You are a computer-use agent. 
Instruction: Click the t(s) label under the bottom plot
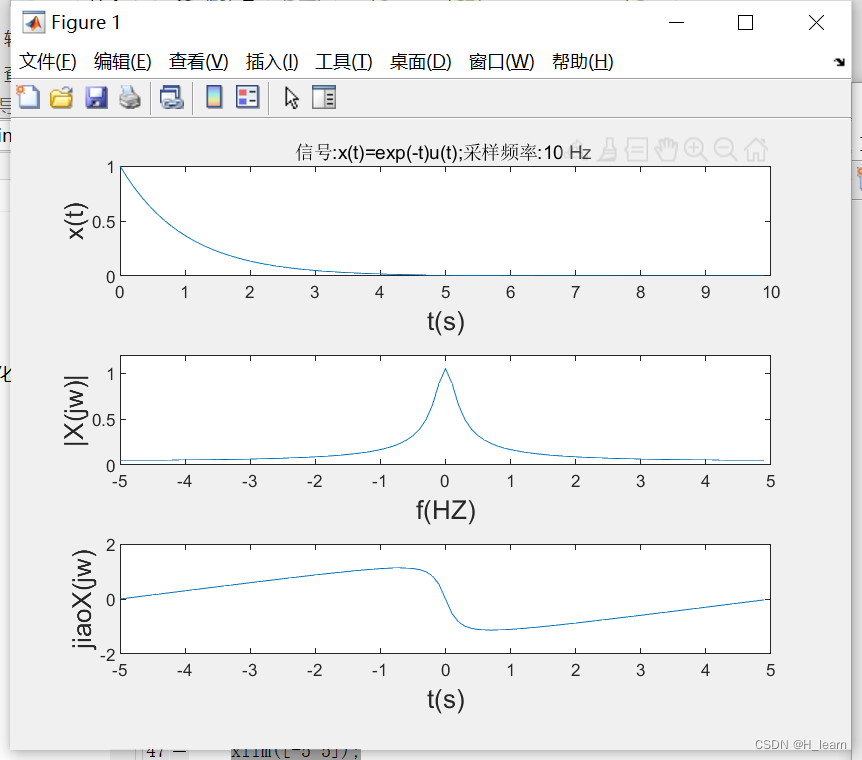coord(446,700)
